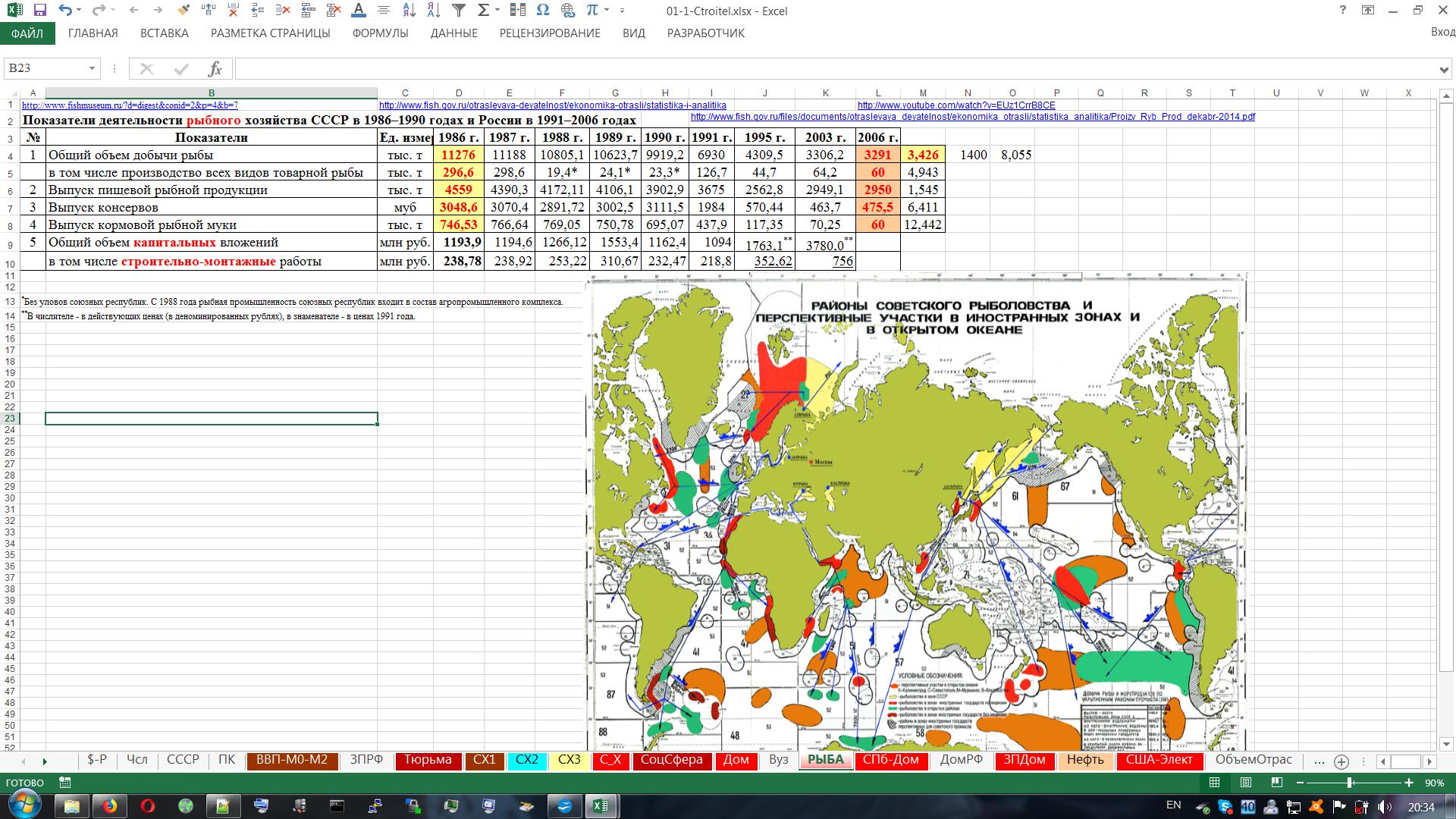Open the fishmuseum.ru hyperlink in row 1
Viewport: 1456px width, 819px height.
[x=130, y=105]
